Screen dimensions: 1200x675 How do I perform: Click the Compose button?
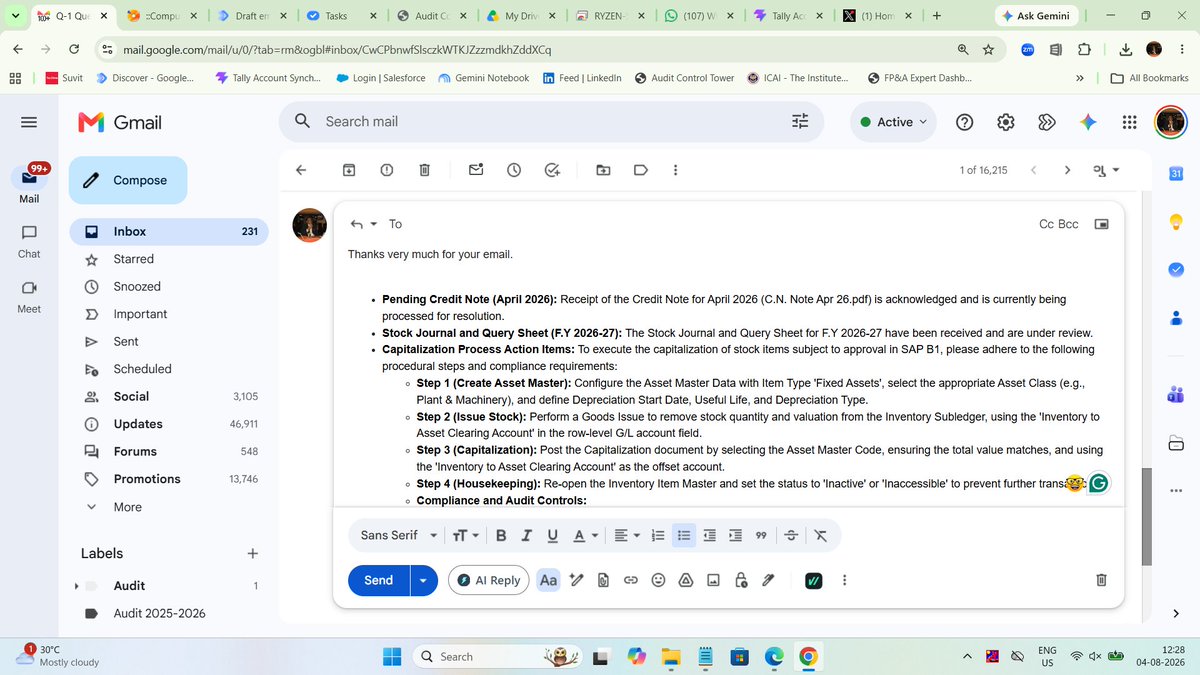[x=128, y=180]
